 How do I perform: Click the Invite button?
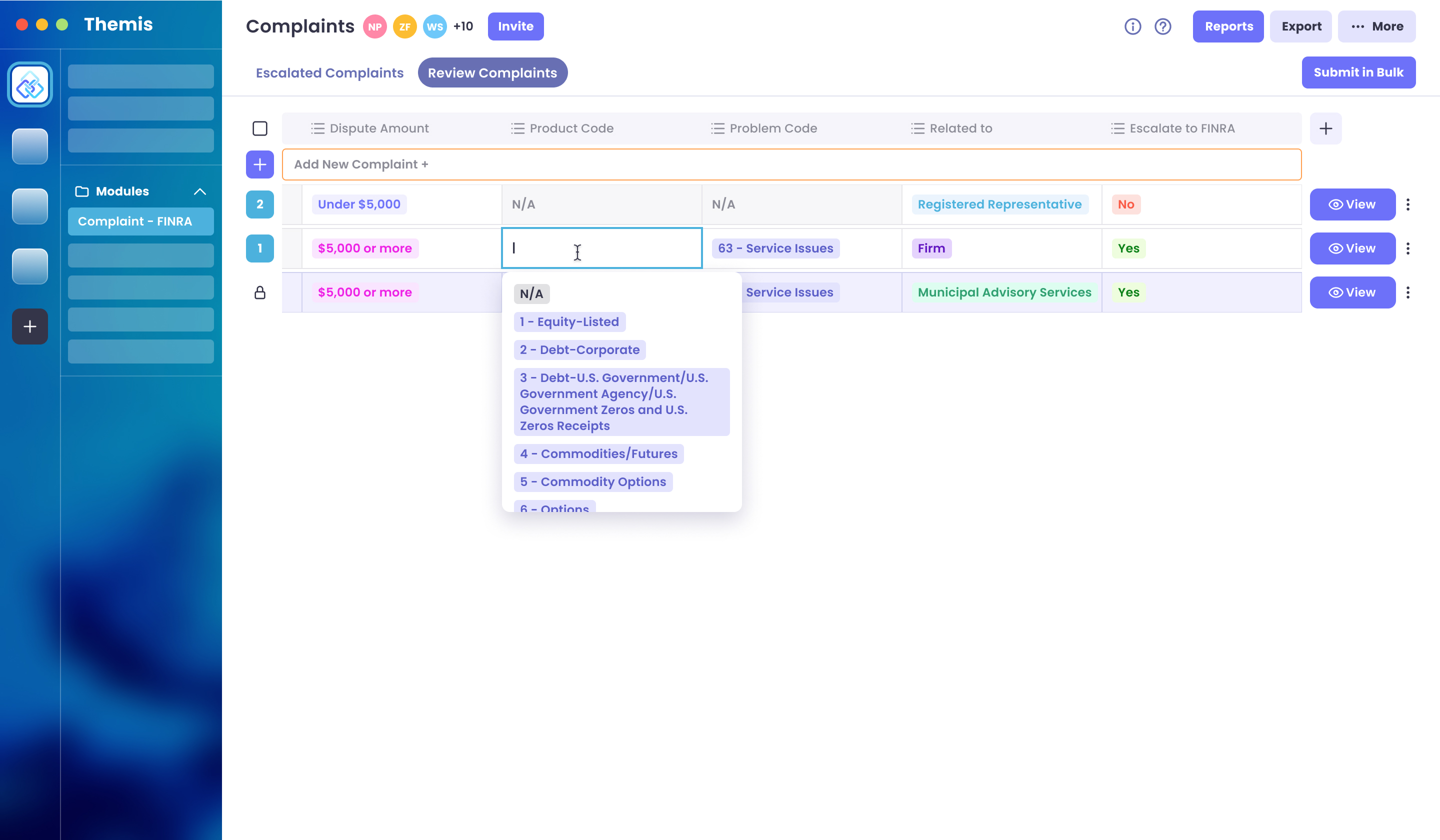coord(515,26)
